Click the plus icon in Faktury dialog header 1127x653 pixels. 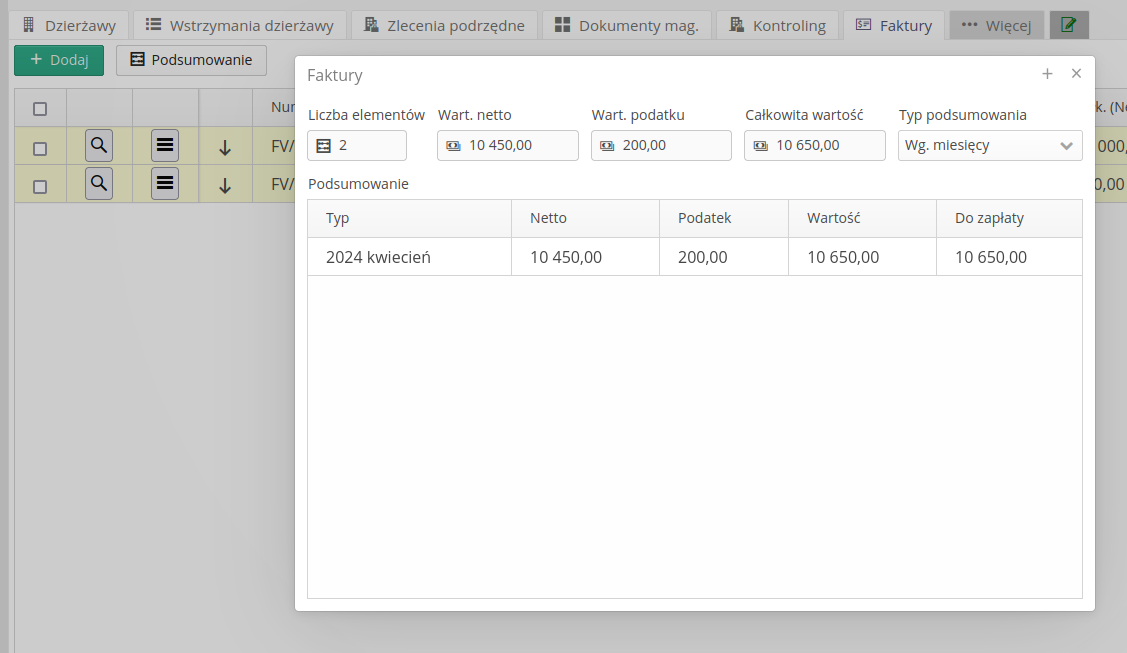tap(1047, 74)
